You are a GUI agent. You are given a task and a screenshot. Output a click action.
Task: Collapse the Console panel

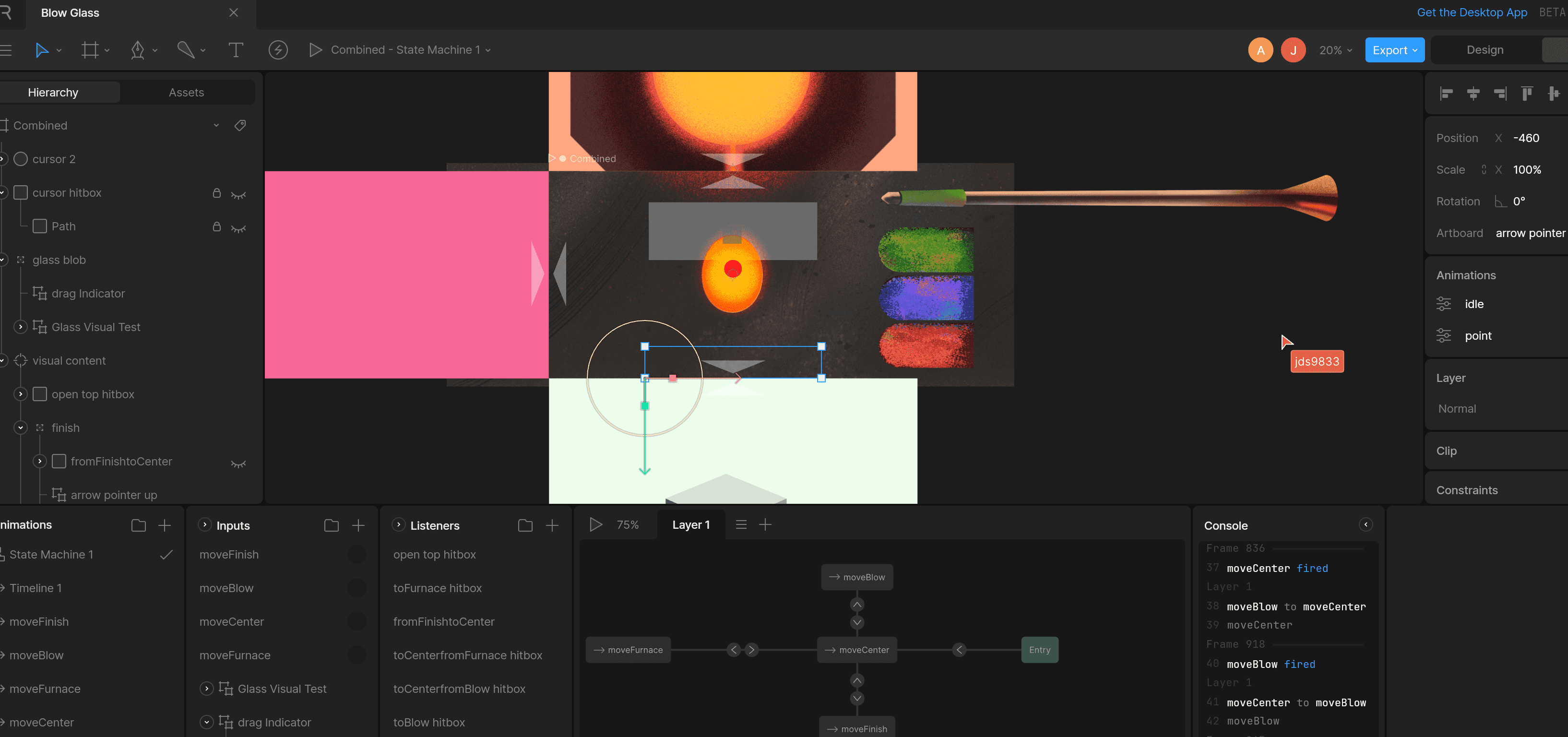(1366, 524)
